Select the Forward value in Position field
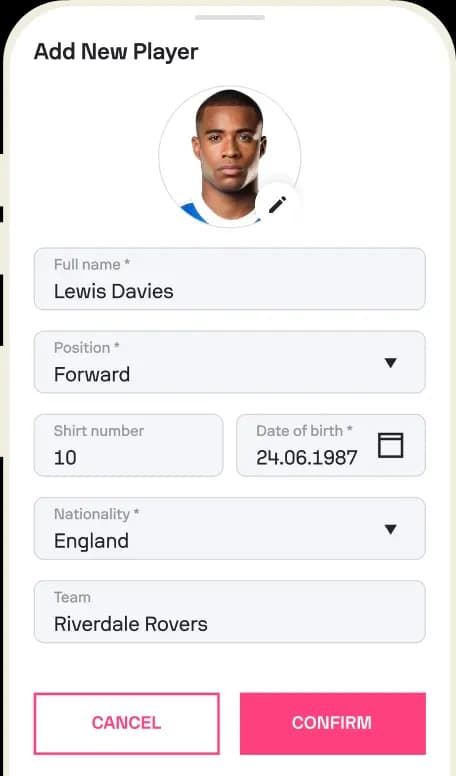 click(92, 374)
